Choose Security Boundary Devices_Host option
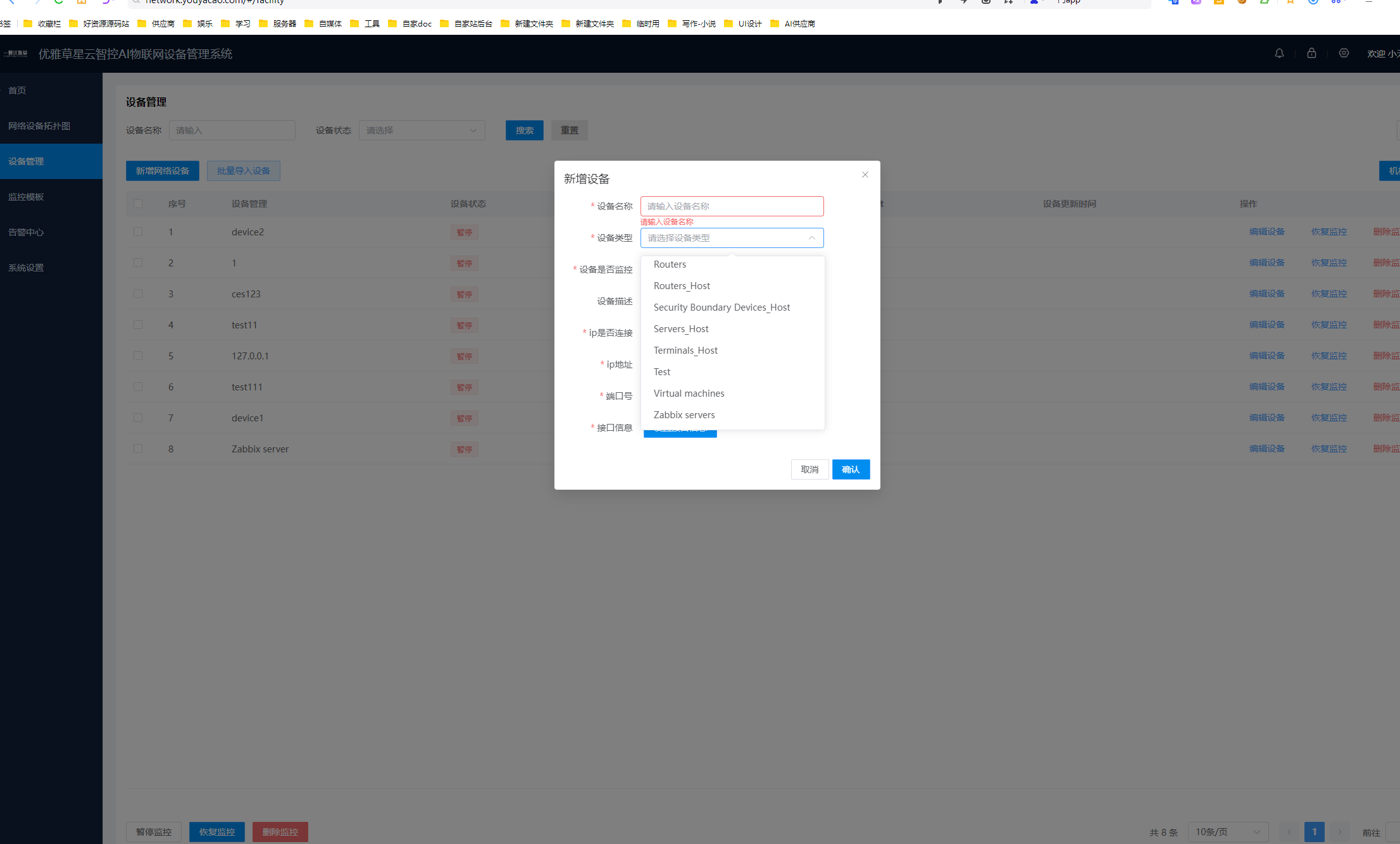Screen dimensions: 1400x844 click(722, 307)
